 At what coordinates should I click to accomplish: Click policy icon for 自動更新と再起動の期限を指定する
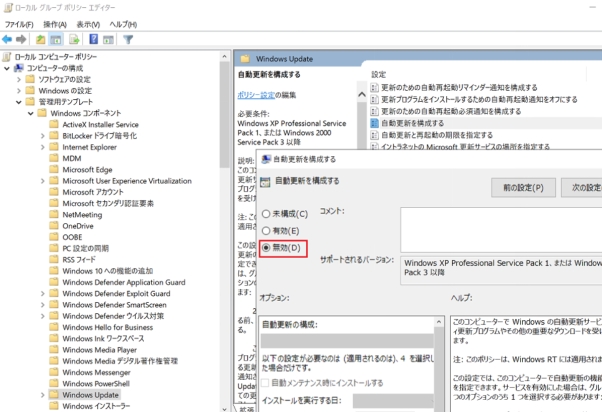[374, 135]
